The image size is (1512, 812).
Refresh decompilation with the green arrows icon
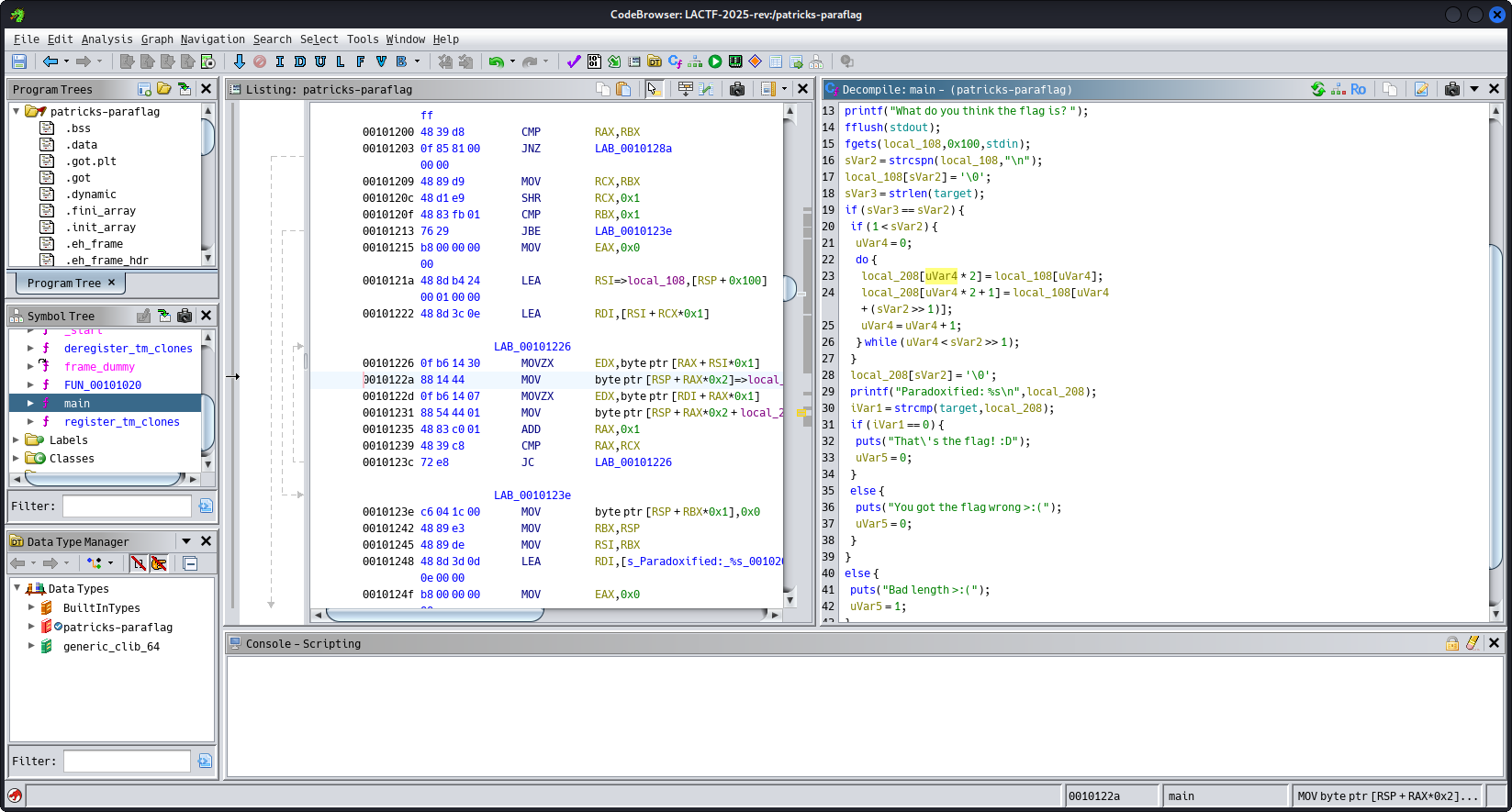(x=1318, y=89)
